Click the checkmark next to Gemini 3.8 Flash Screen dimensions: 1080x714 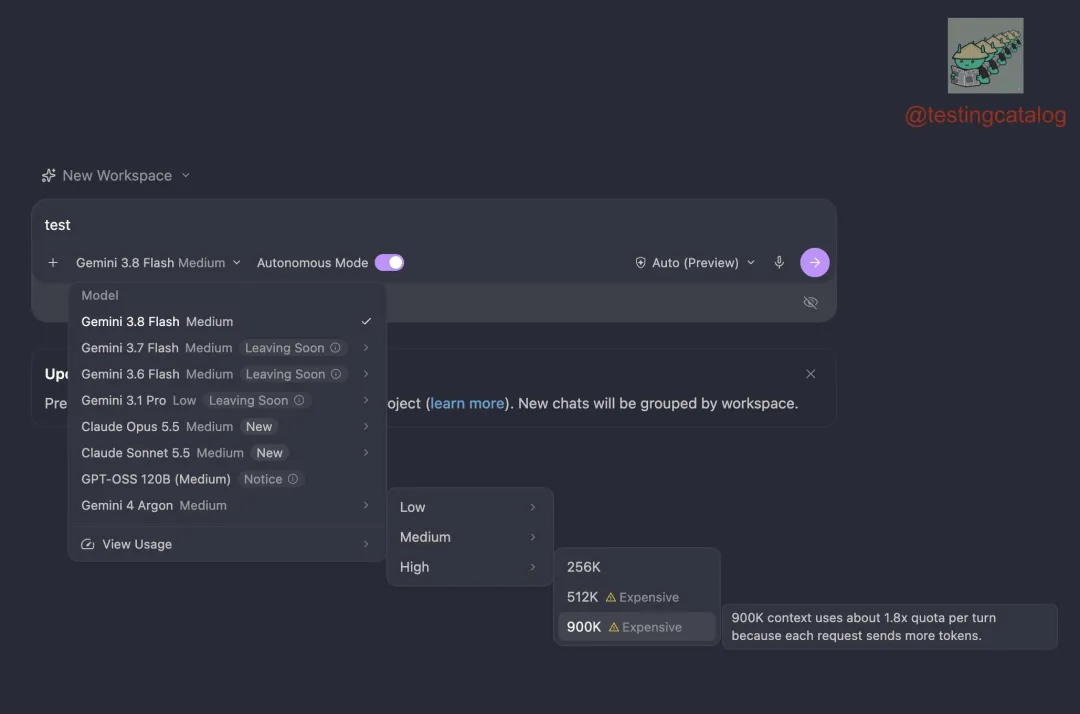click(366, 322)
